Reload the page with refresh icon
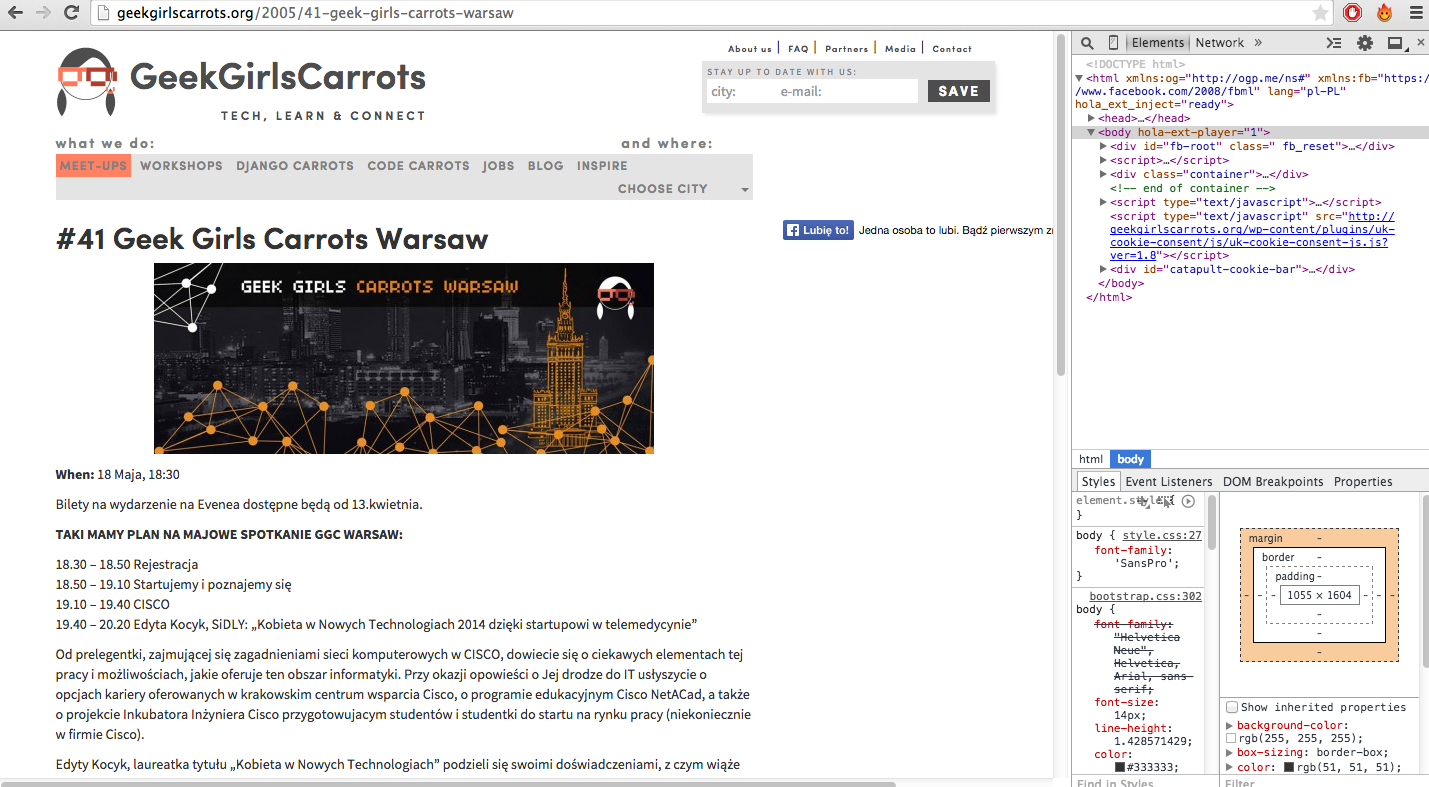Screen dimensions: 1429x787 click(71, 13)
